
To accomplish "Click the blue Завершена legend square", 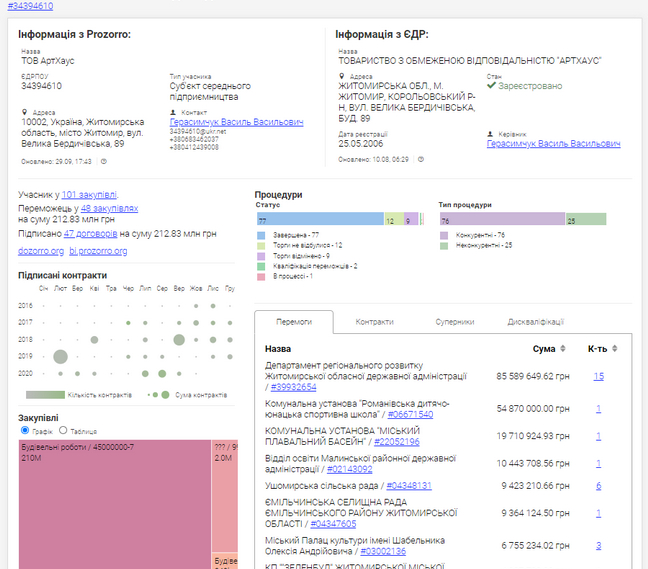I will 259,234.
